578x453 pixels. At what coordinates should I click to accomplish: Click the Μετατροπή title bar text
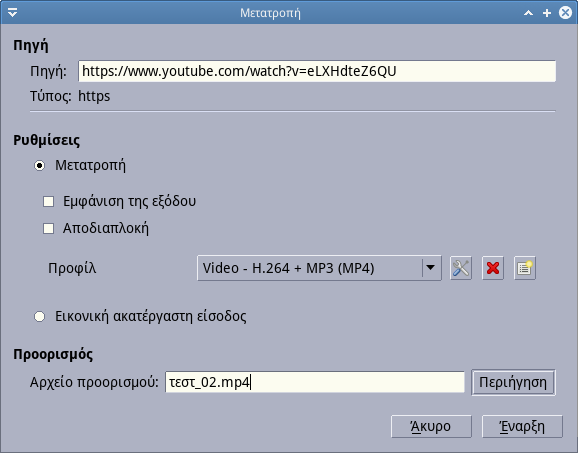[270, 13]
